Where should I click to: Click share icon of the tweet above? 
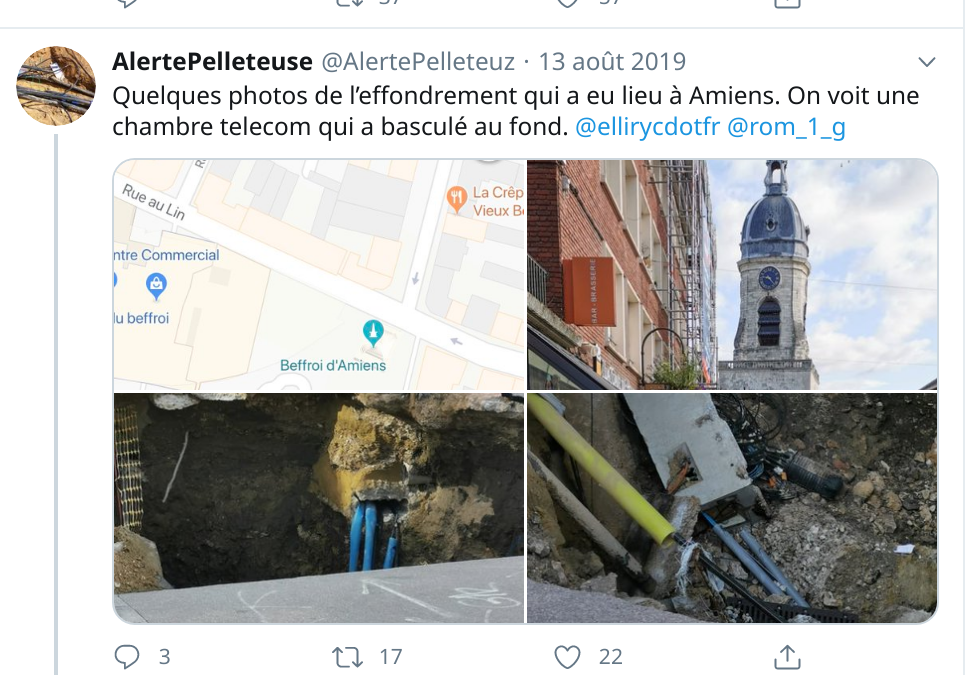click(x=787, y=3)
